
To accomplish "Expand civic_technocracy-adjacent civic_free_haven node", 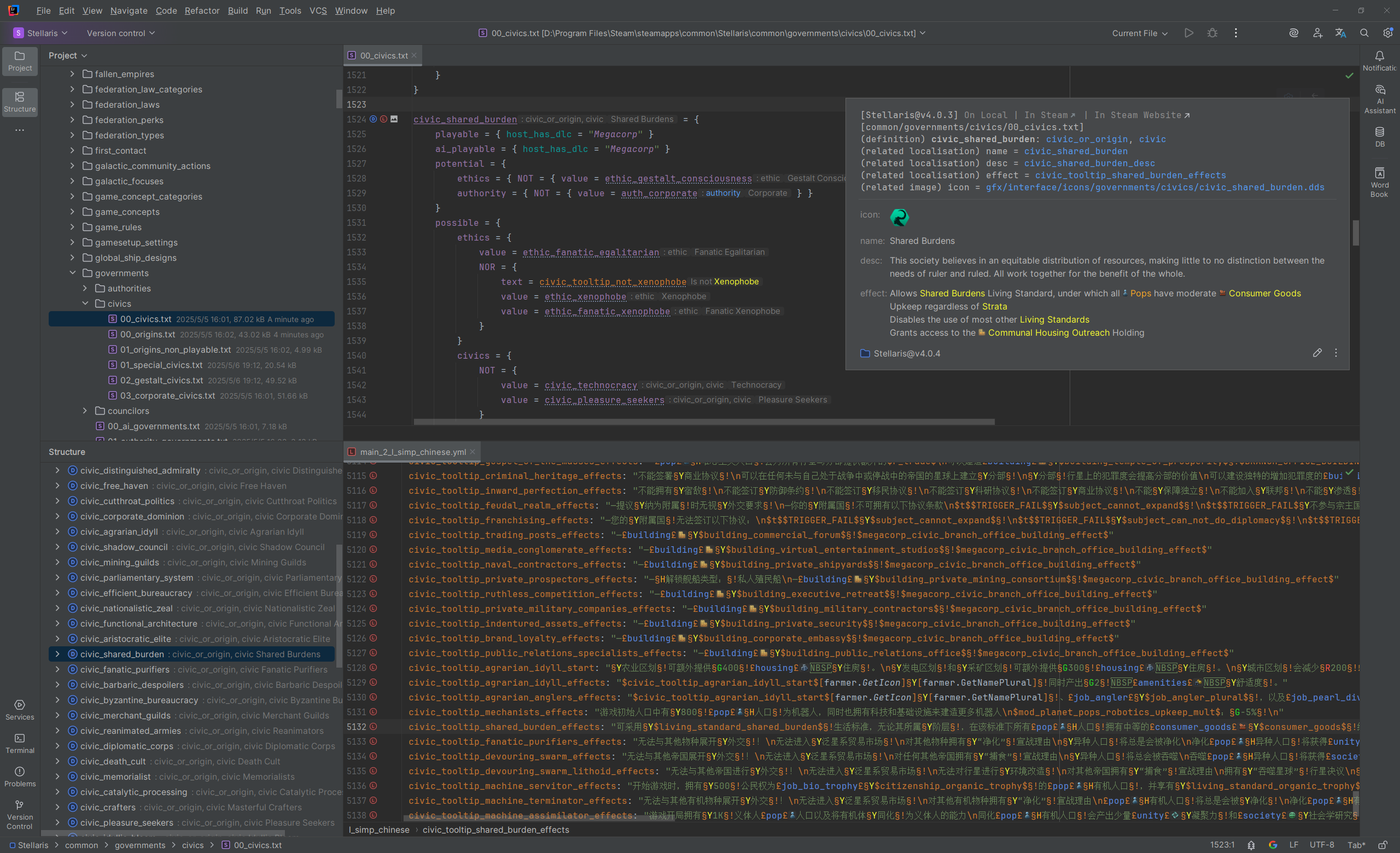I will [x=57, y=486].
